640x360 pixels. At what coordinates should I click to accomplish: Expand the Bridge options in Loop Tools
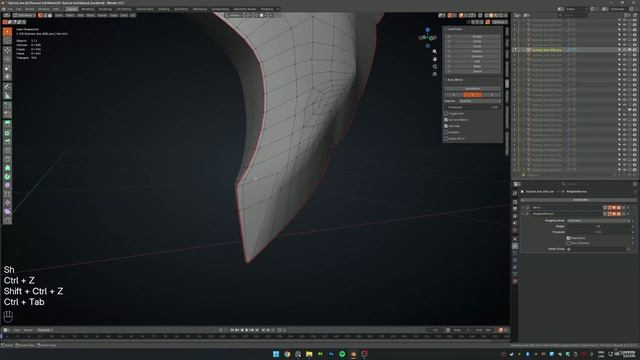tap(449, 36)
